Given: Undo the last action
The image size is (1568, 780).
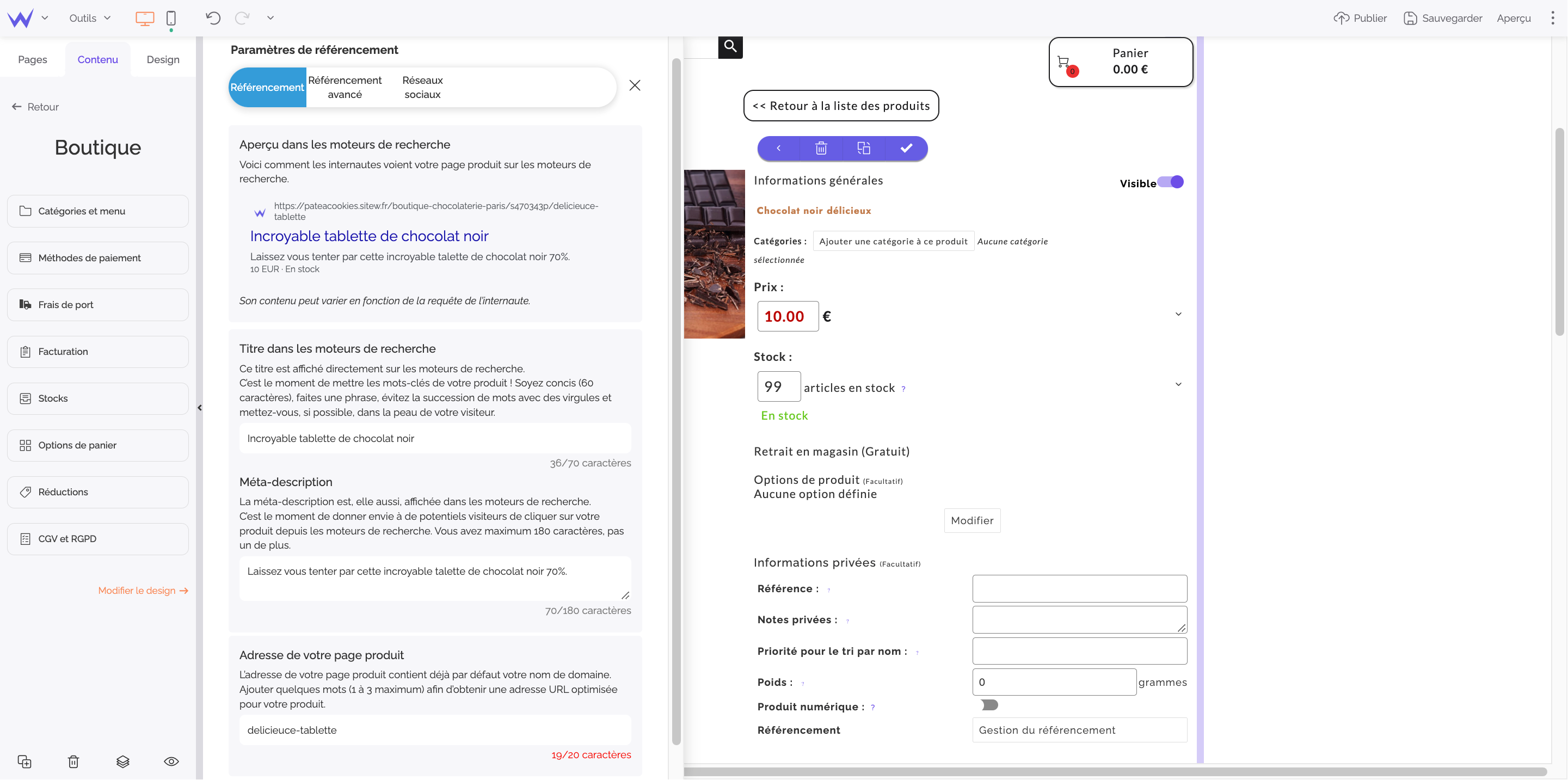Looking at the screenshot, I should pos(213,17).
